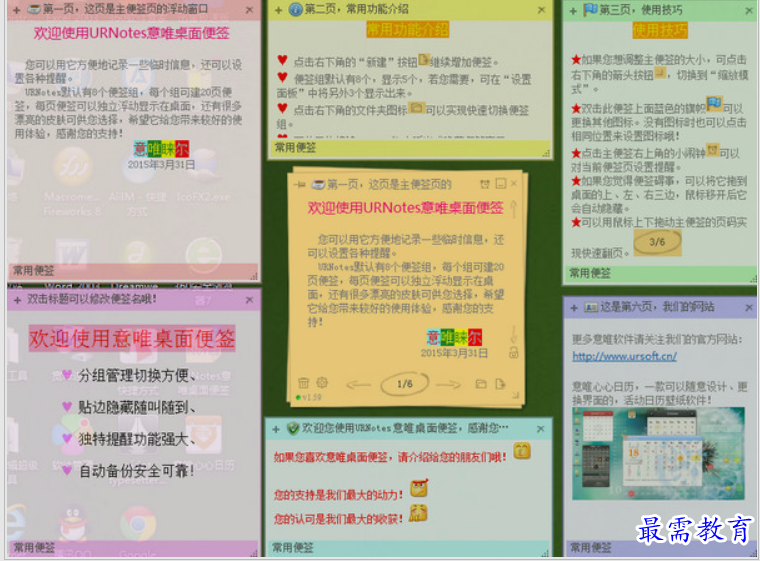Click the folder icon inside the 第二页 text

click(417, 107)
